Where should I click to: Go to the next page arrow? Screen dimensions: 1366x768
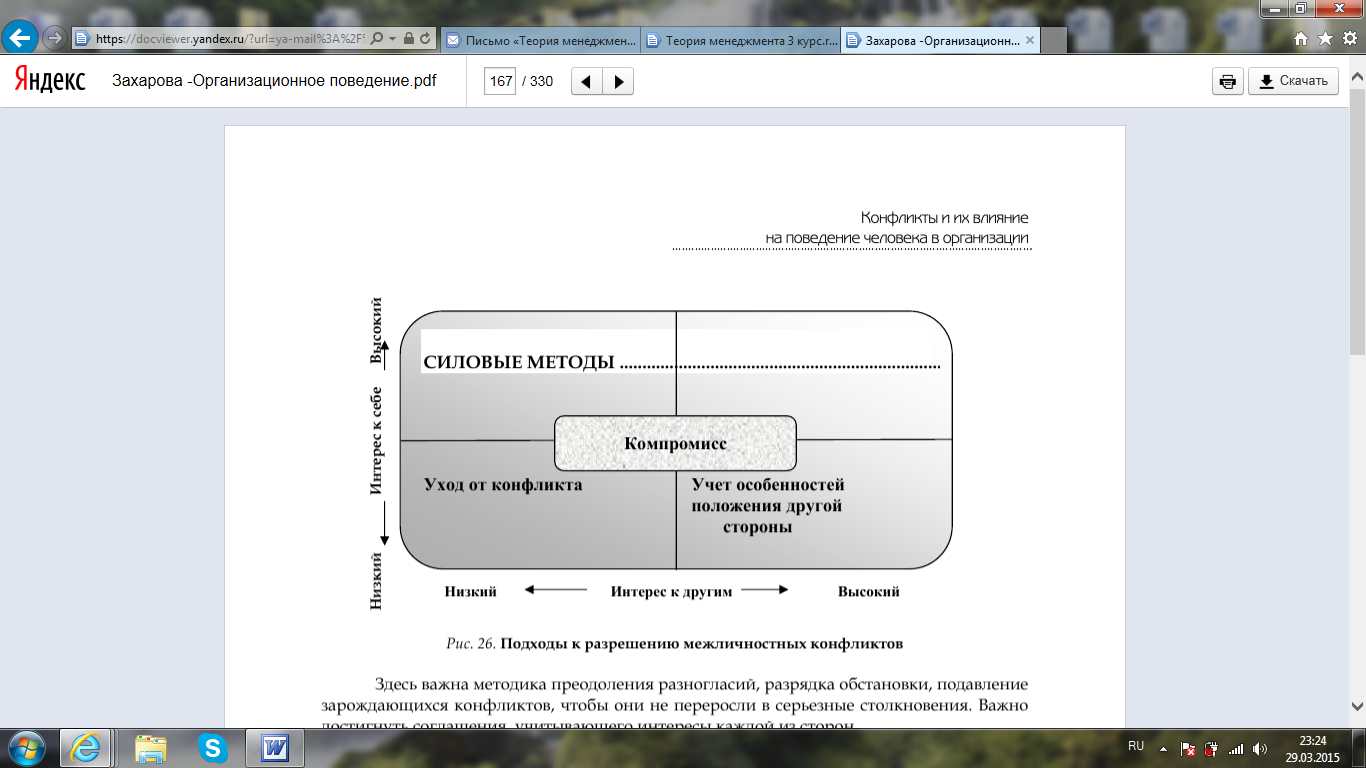coord(618,81)
